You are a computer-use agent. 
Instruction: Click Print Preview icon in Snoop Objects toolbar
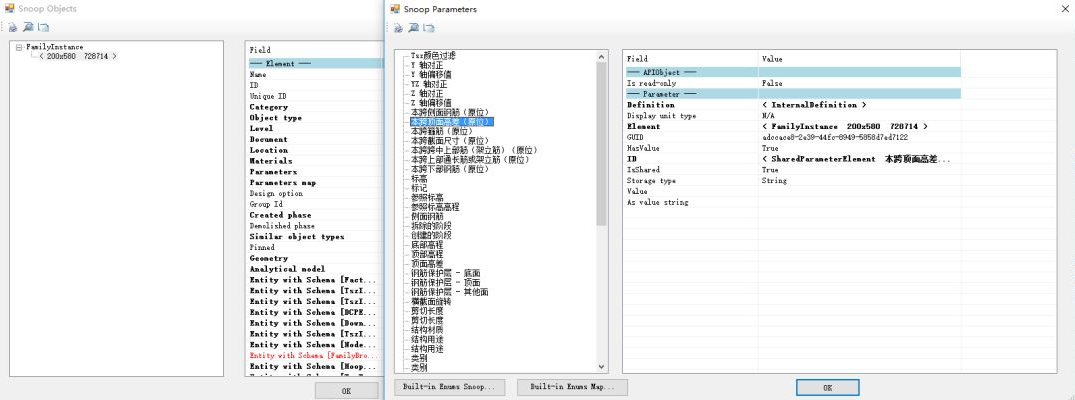click(28, 27)
